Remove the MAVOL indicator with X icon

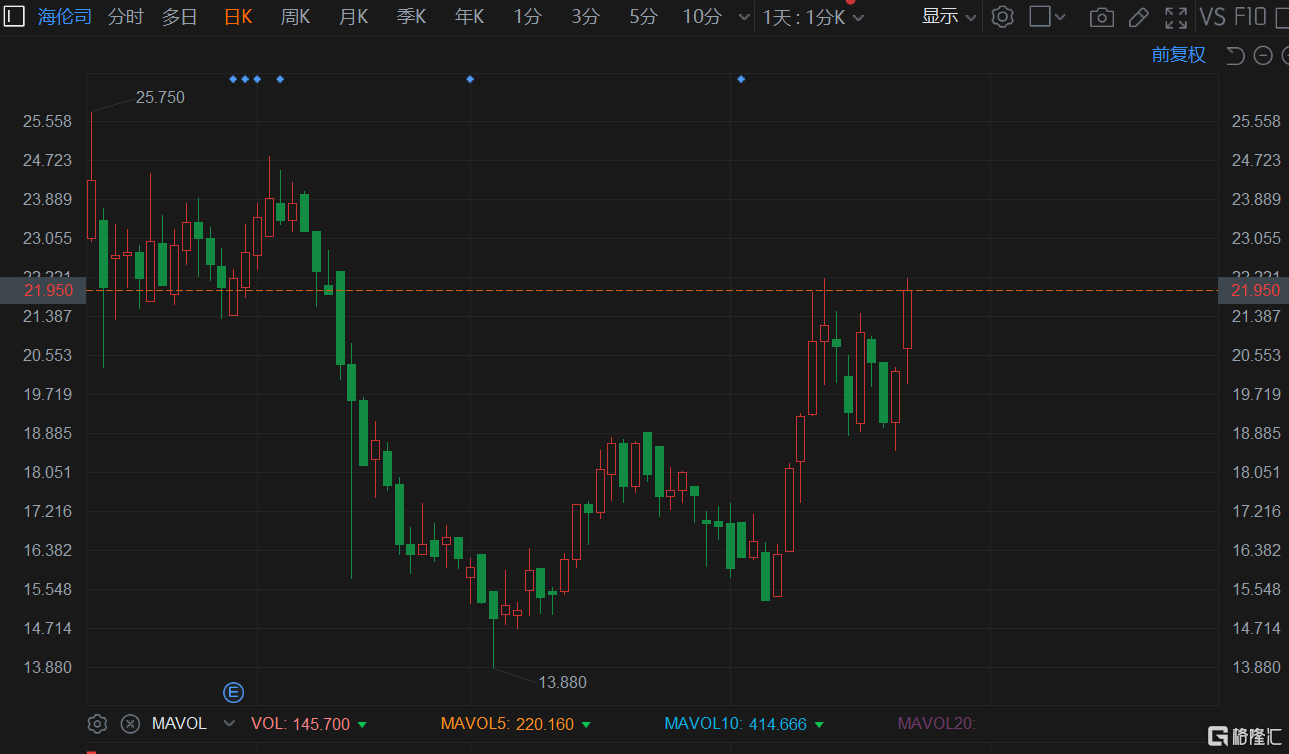[130, 724]
